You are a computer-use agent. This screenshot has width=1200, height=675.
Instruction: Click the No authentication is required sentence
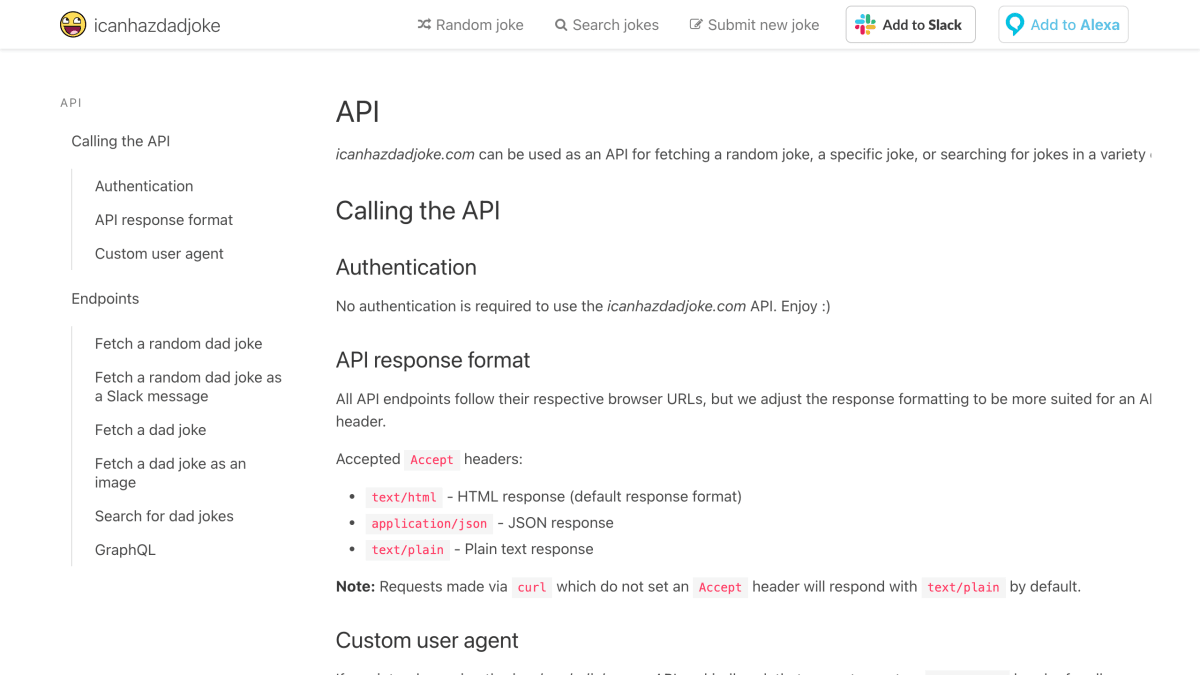point(583,306)
